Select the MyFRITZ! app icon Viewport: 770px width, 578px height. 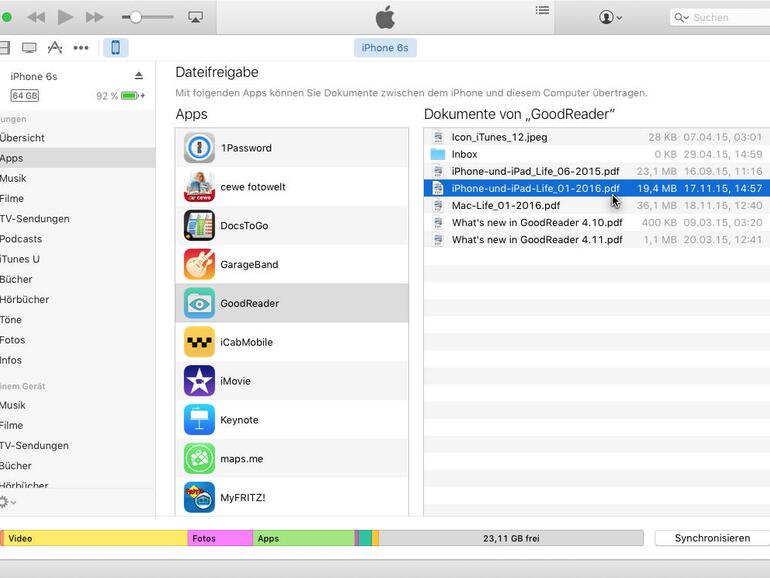(x=199, y=497)
